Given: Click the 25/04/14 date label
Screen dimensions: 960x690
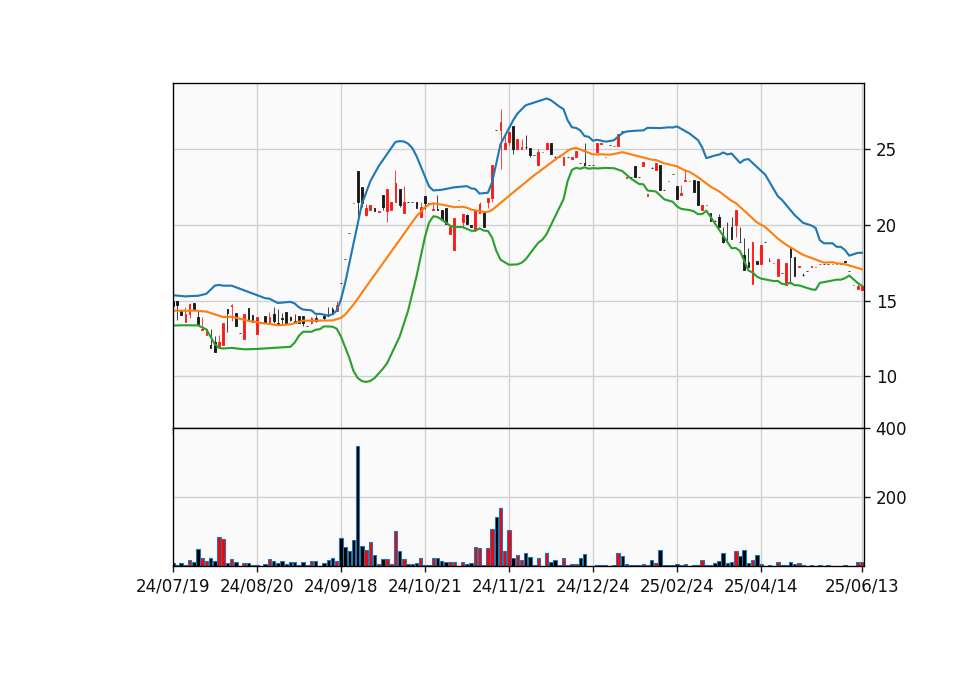Looking at the screenshot, I should pyautogui.click(x=760, y=586).
